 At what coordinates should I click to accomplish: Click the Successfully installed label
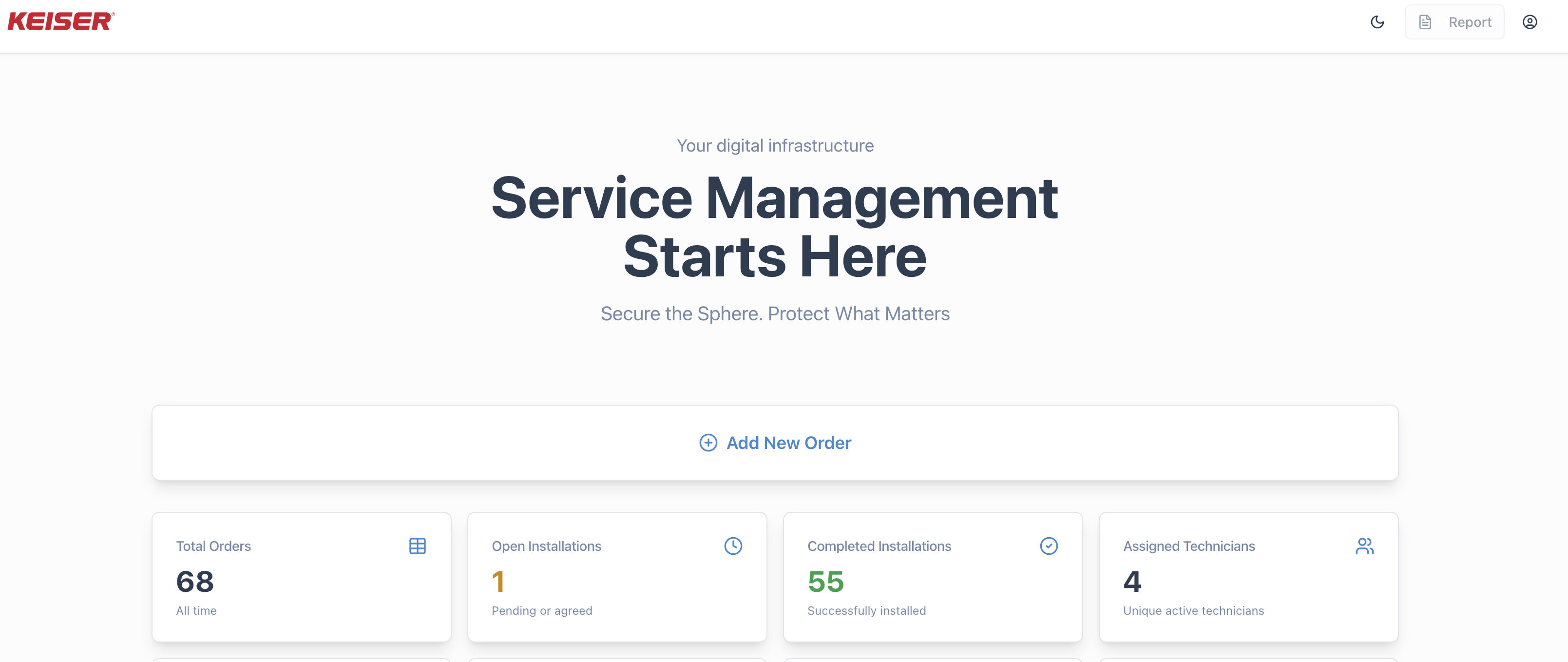pyautogui.click(x=867, y=611)
